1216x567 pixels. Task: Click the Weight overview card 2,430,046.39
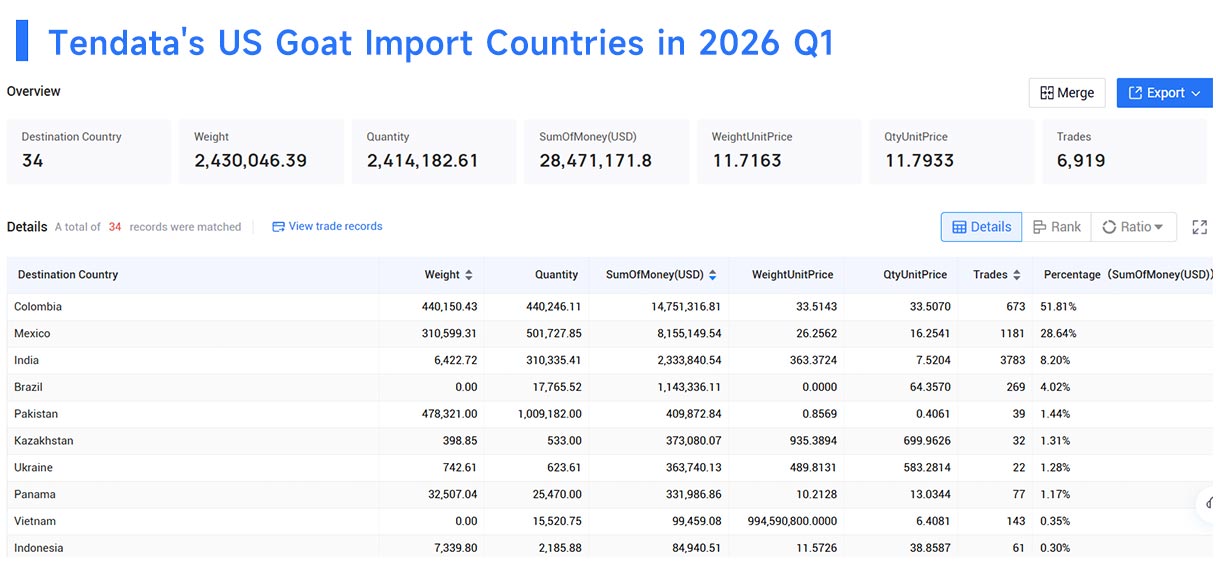coord(261,151)
